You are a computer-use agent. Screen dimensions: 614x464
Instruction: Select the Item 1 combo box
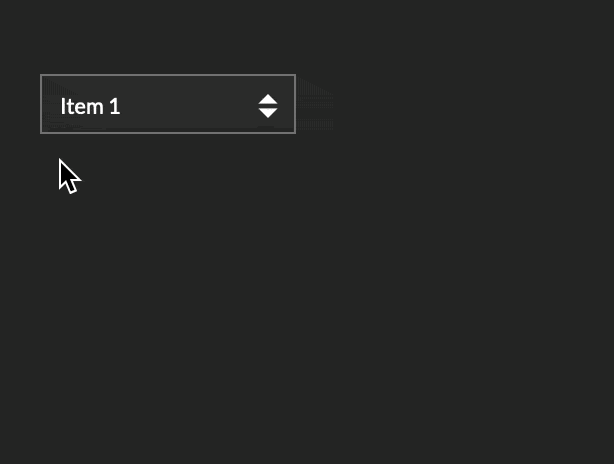(x=168, y=104)
